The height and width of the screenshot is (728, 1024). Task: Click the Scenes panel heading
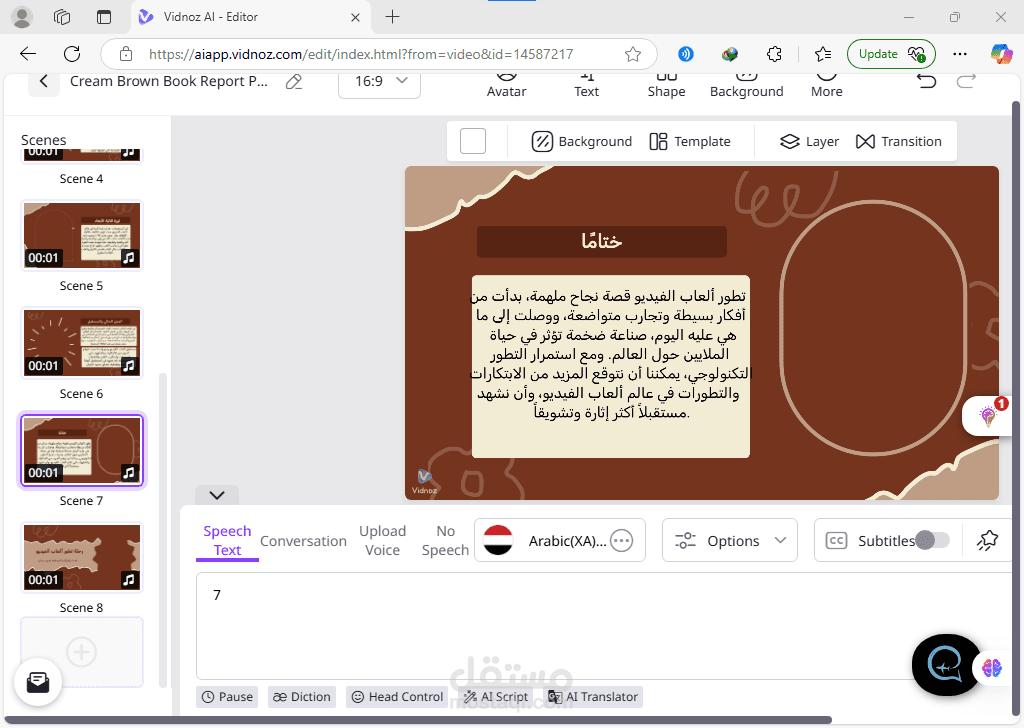(43, 140)
